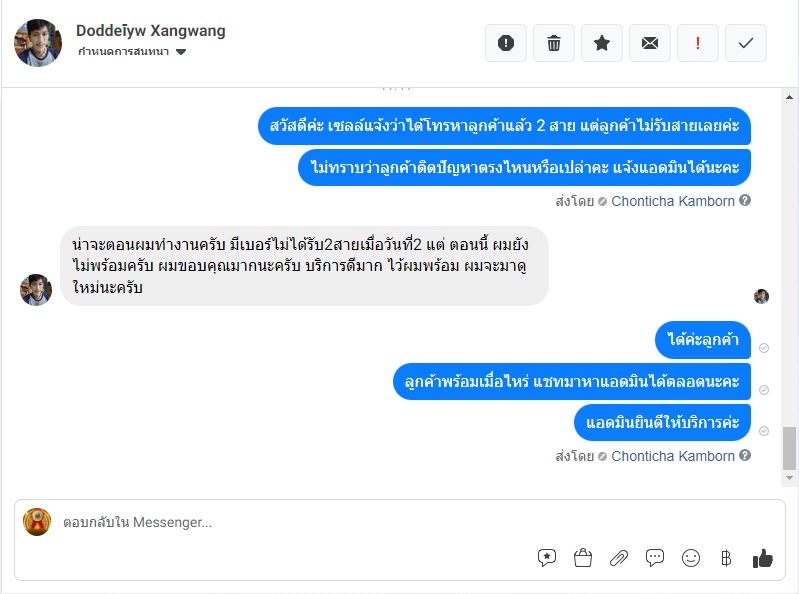Click help icon beside last Chonticha Kamborn
Image resolution: width=799 pixels, height=594 pixels.
745,456
